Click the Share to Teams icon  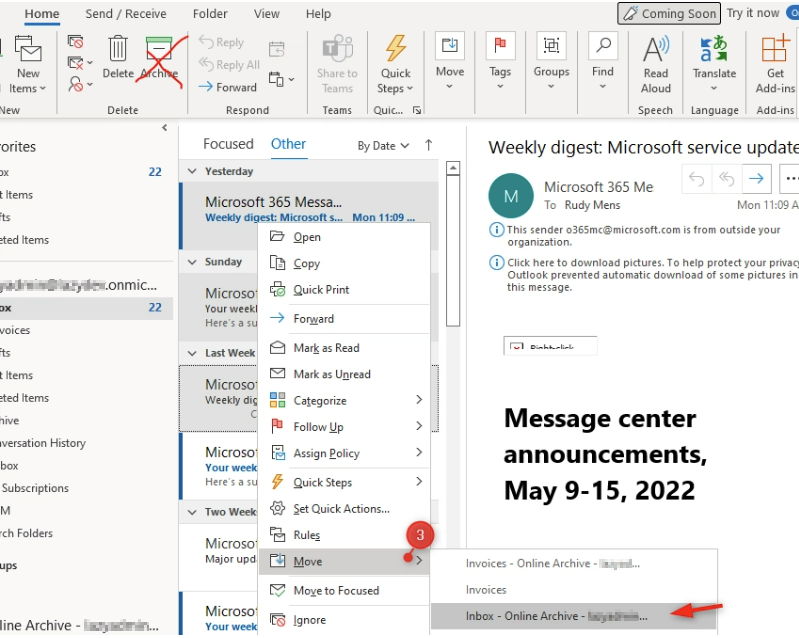[337, 49]
